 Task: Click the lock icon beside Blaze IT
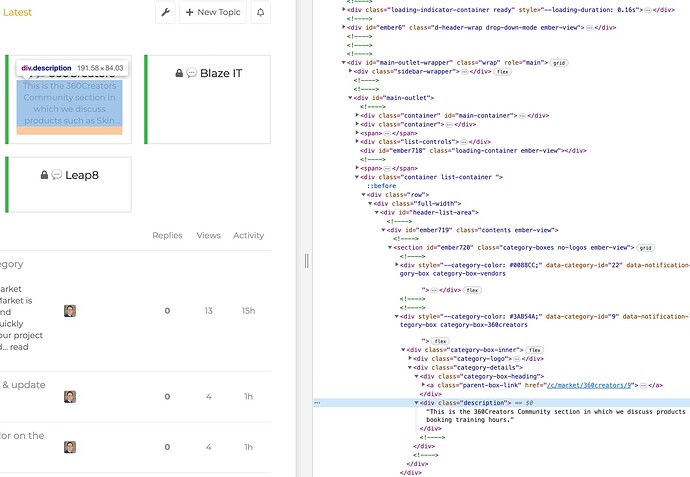(179, 73)
